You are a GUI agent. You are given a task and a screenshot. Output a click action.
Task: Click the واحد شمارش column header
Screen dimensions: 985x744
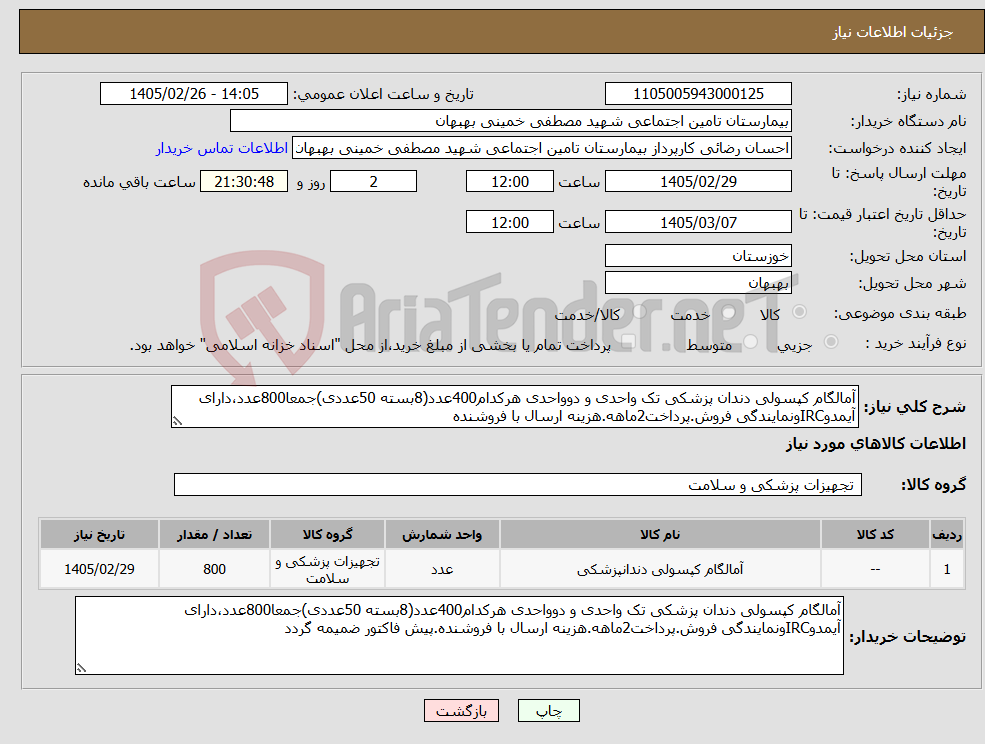click(442, 534)
